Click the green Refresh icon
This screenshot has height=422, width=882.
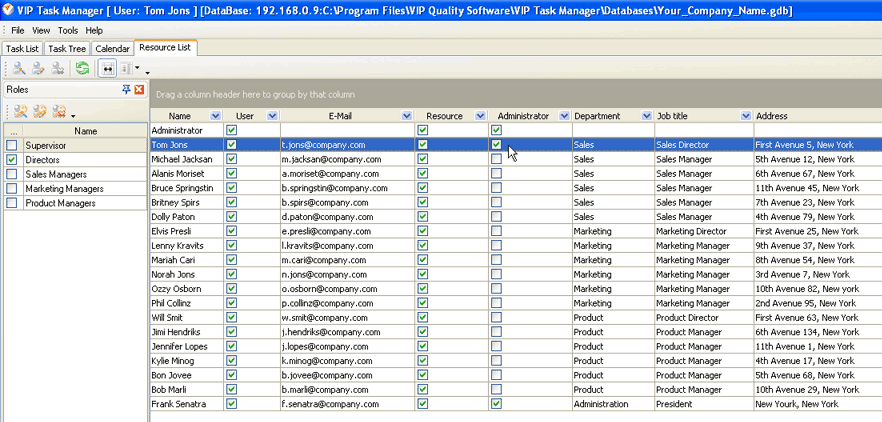tap(83, 69)
